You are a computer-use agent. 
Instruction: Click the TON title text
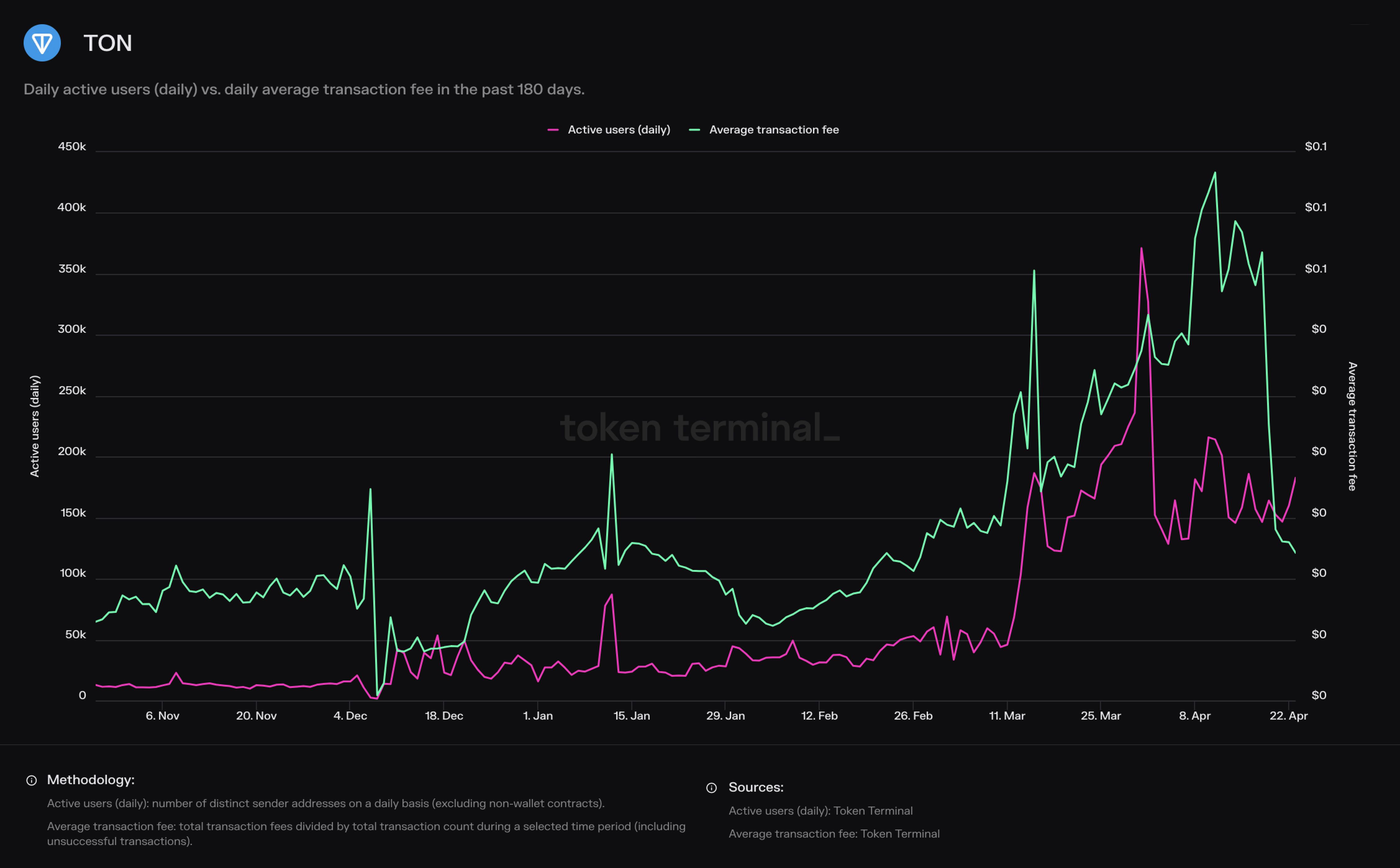click(107, 44)
